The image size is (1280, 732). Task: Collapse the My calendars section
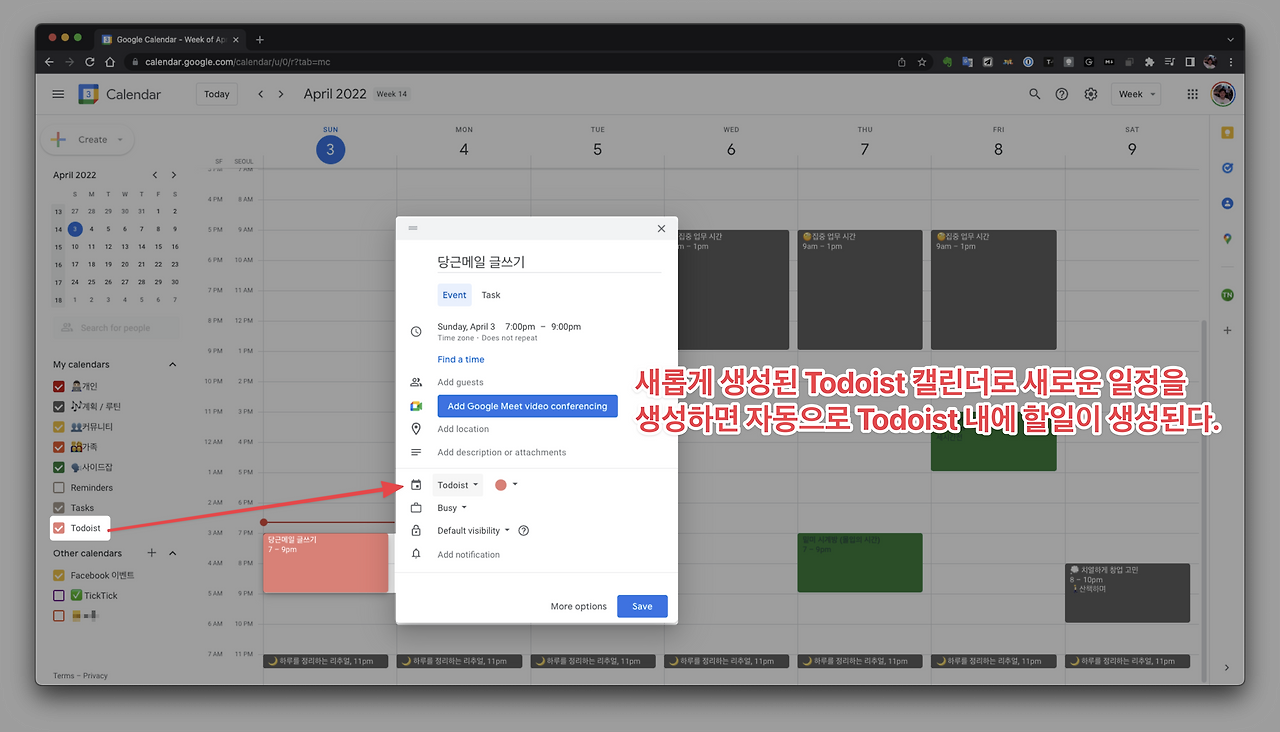point(172,365)
